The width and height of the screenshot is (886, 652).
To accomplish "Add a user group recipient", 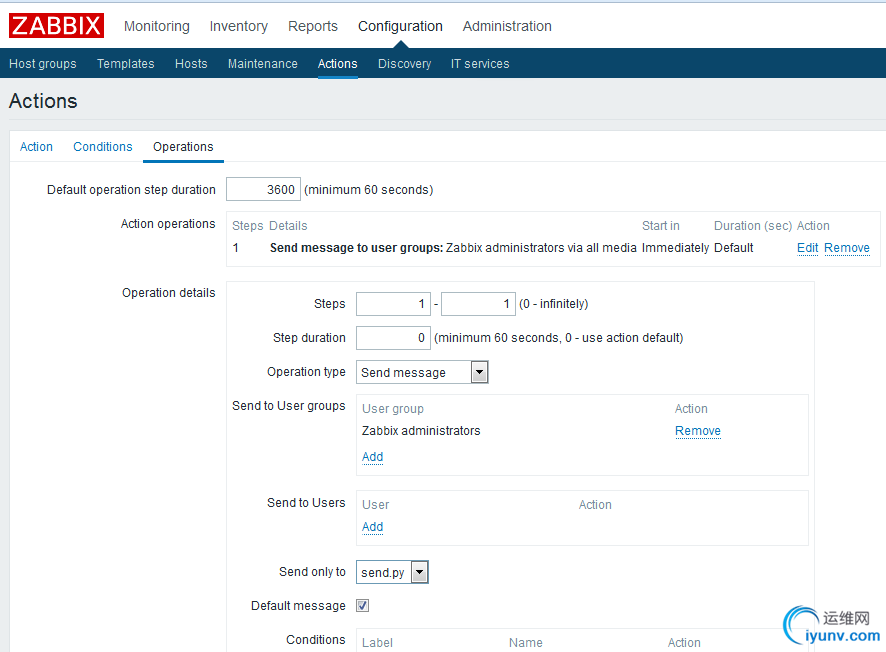I will pos(372,457).
